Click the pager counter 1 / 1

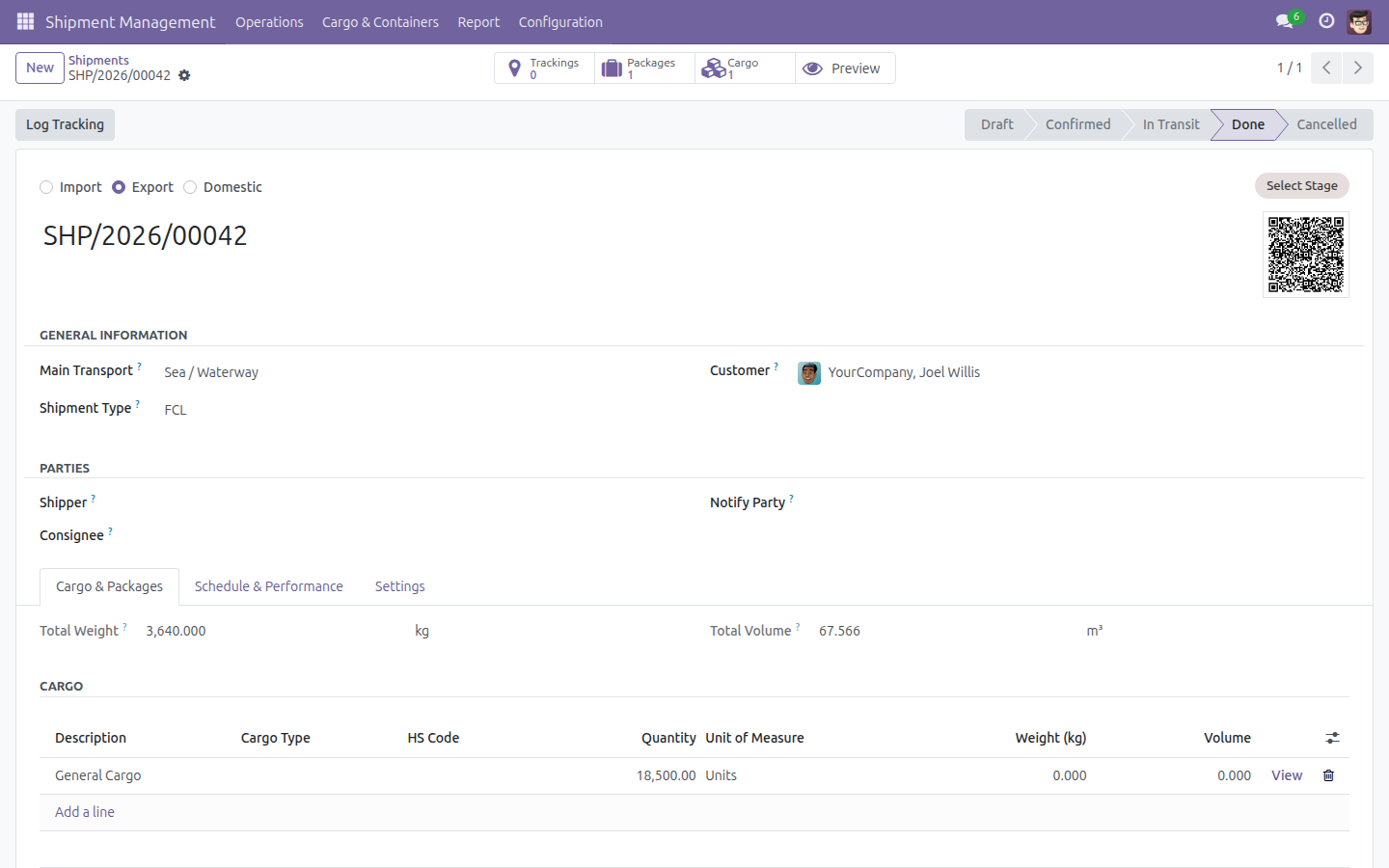(x=1290, y=68)
